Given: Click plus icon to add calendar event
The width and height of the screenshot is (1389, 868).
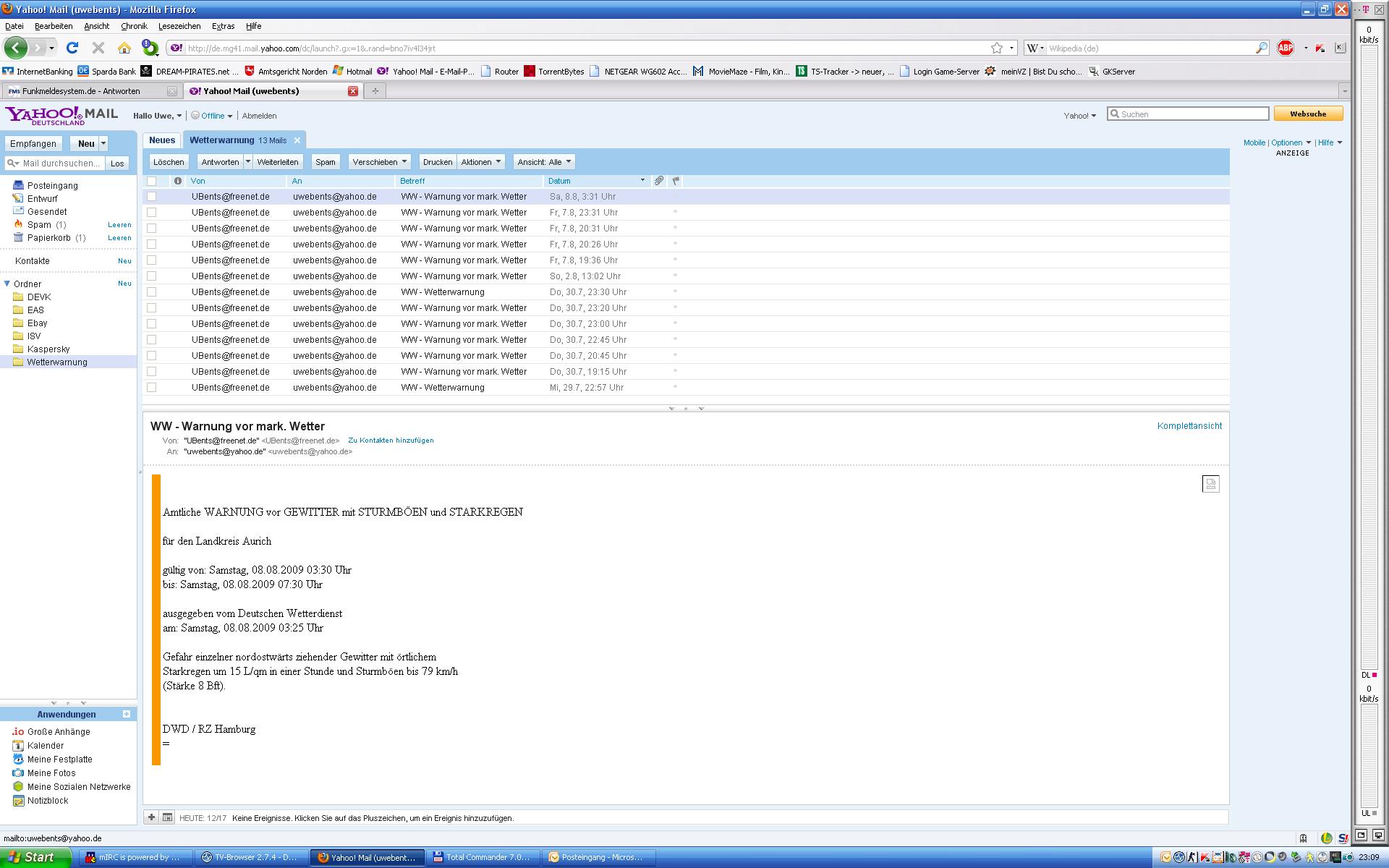Looking at the screenshot, I should pos(151,817).
